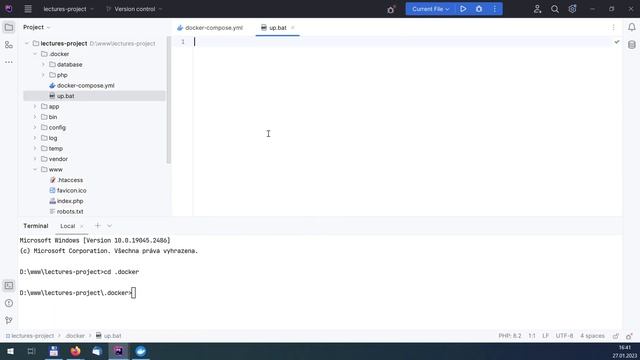Open Code With Me user icon
640x360 pixels.
tap(537, 9)
